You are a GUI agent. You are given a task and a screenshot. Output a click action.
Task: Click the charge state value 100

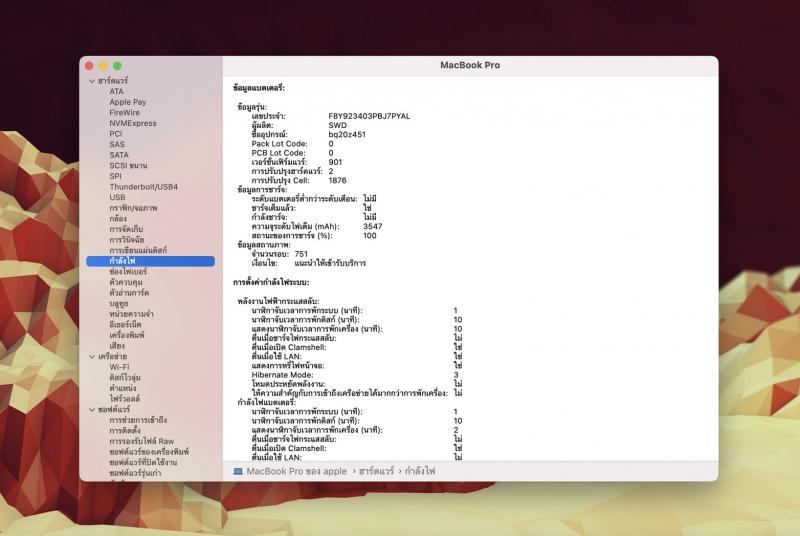pos(369,236)
